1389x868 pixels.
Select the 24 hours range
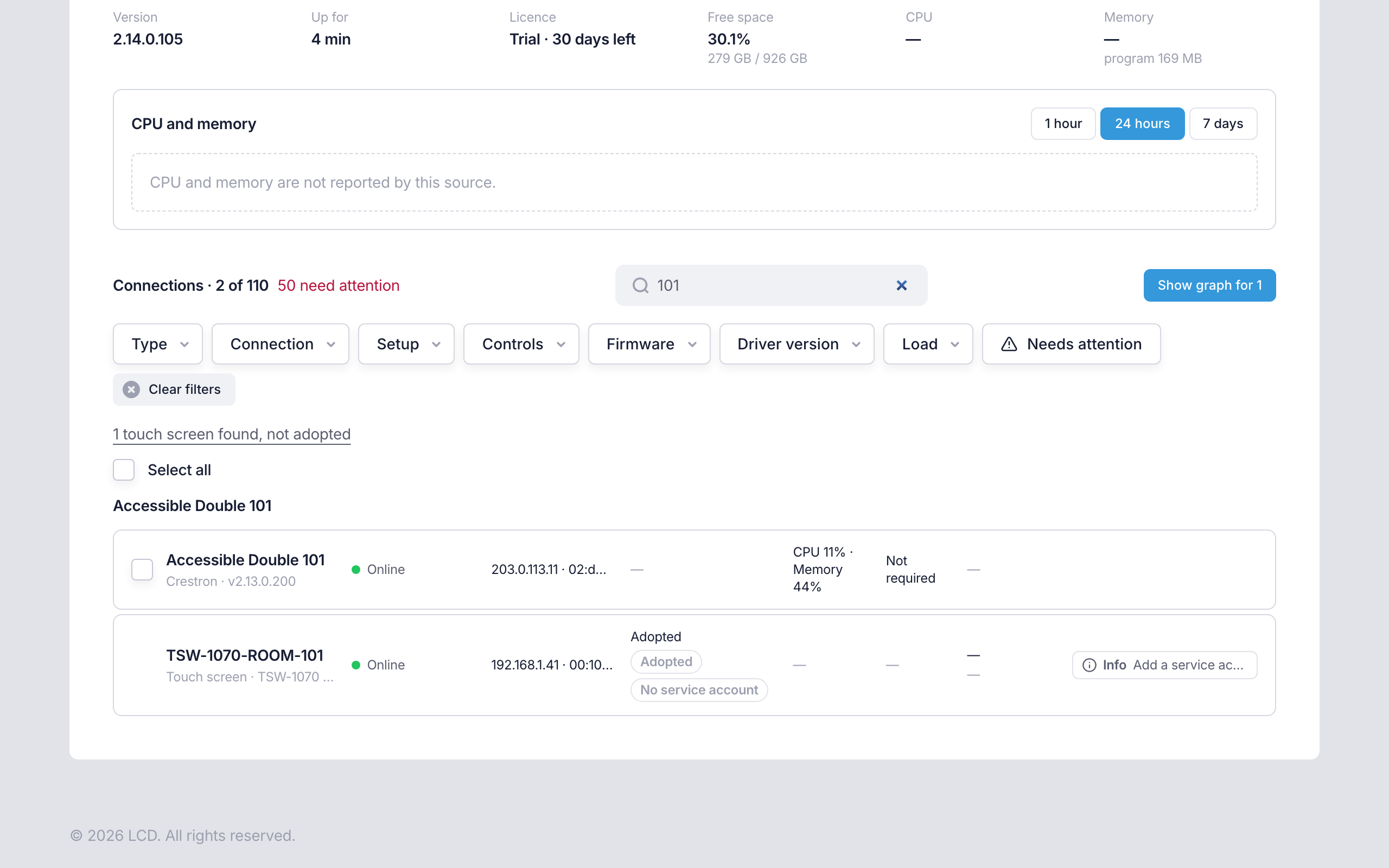[x=1142, y=124]
